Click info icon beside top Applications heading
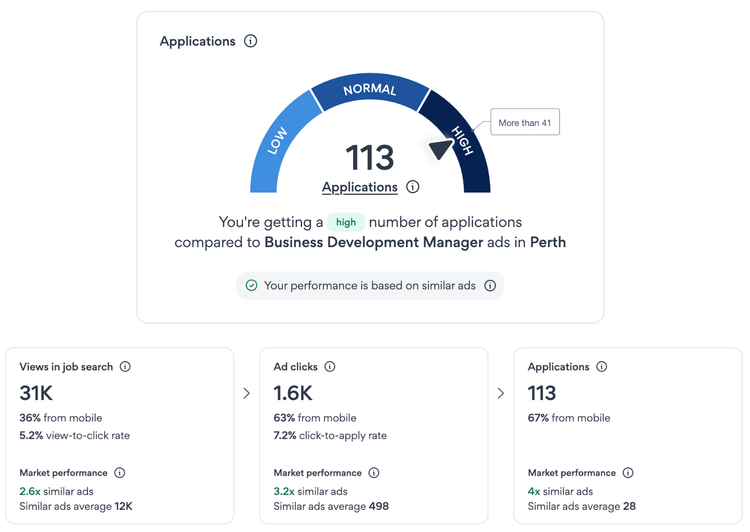Image resolution: width=750 pixels, height=532 pixels. tap(251, 41)
